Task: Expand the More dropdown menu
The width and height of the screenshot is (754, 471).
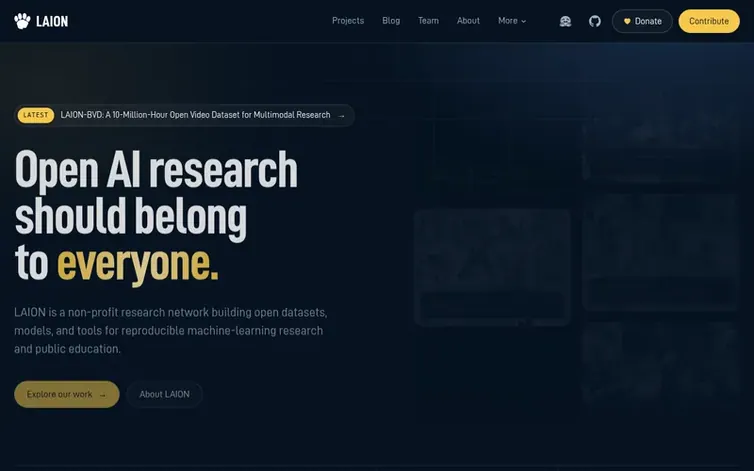Action: click(x=512, y=21)
